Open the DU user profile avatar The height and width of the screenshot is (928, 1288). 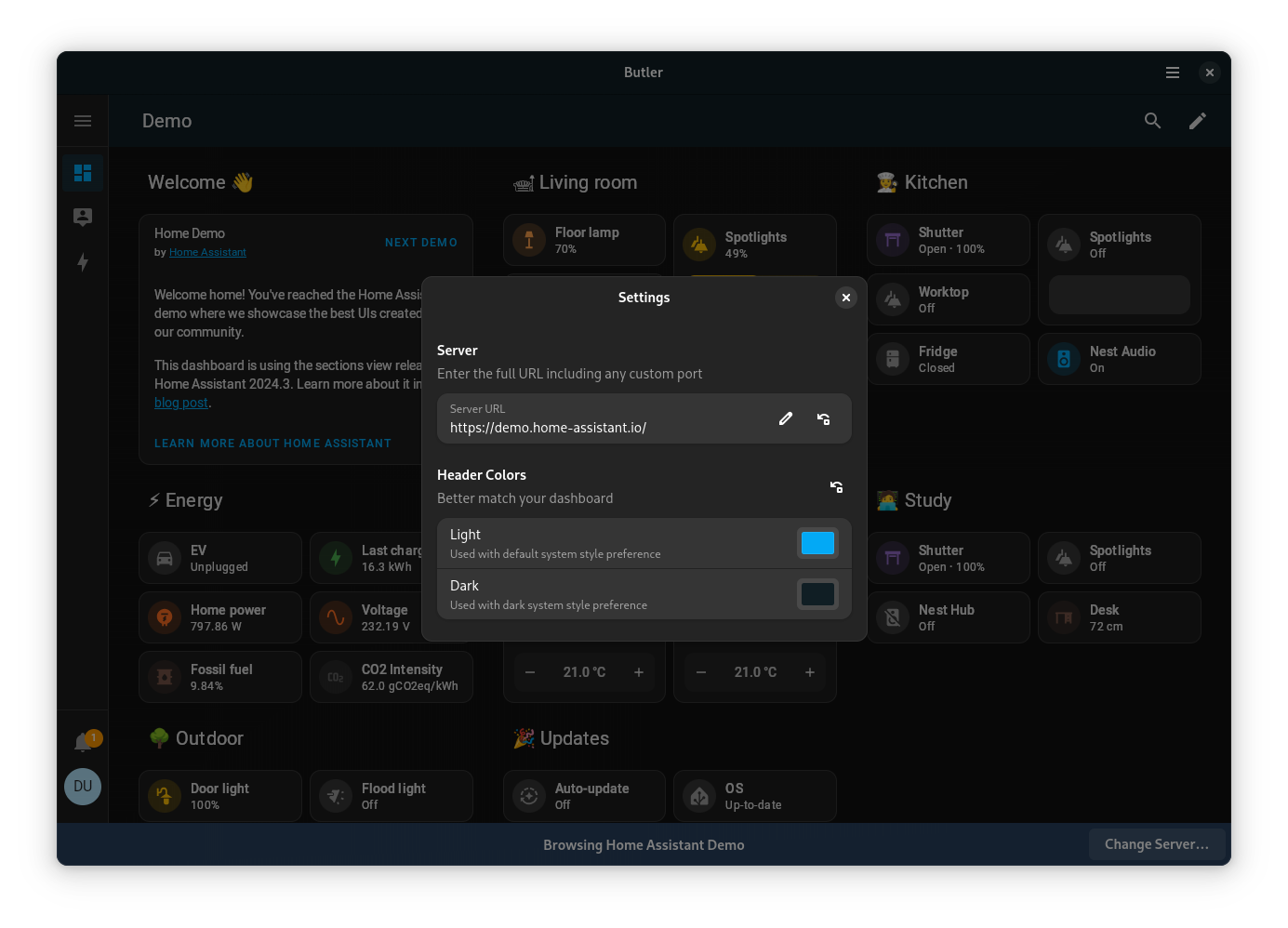pyautogui.click(x=83, y=787)
